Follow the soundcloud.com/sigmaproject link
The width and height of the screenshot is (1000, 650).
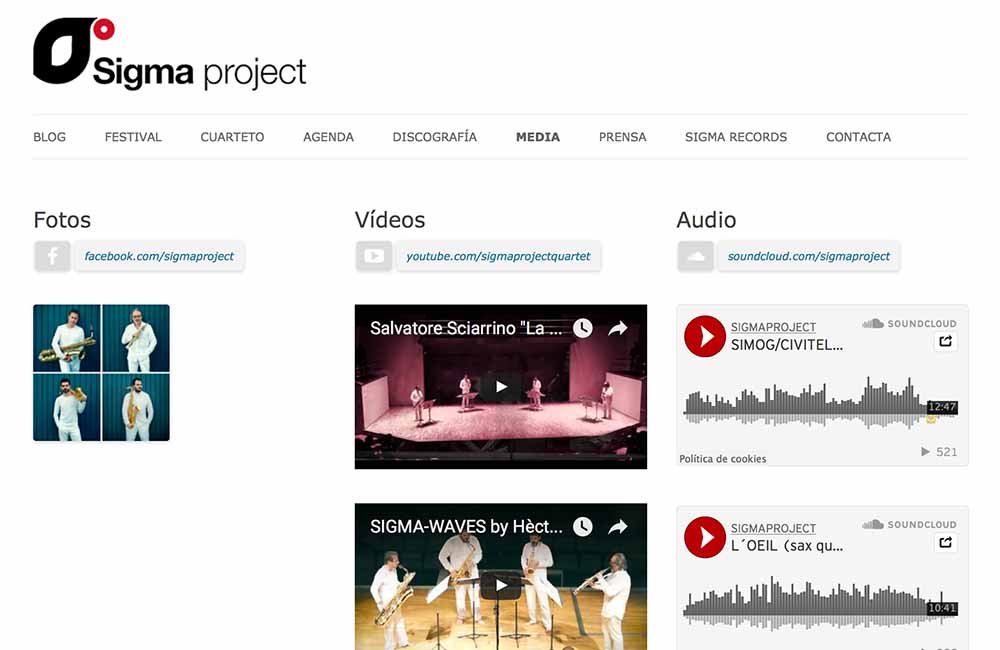point(809,256)
